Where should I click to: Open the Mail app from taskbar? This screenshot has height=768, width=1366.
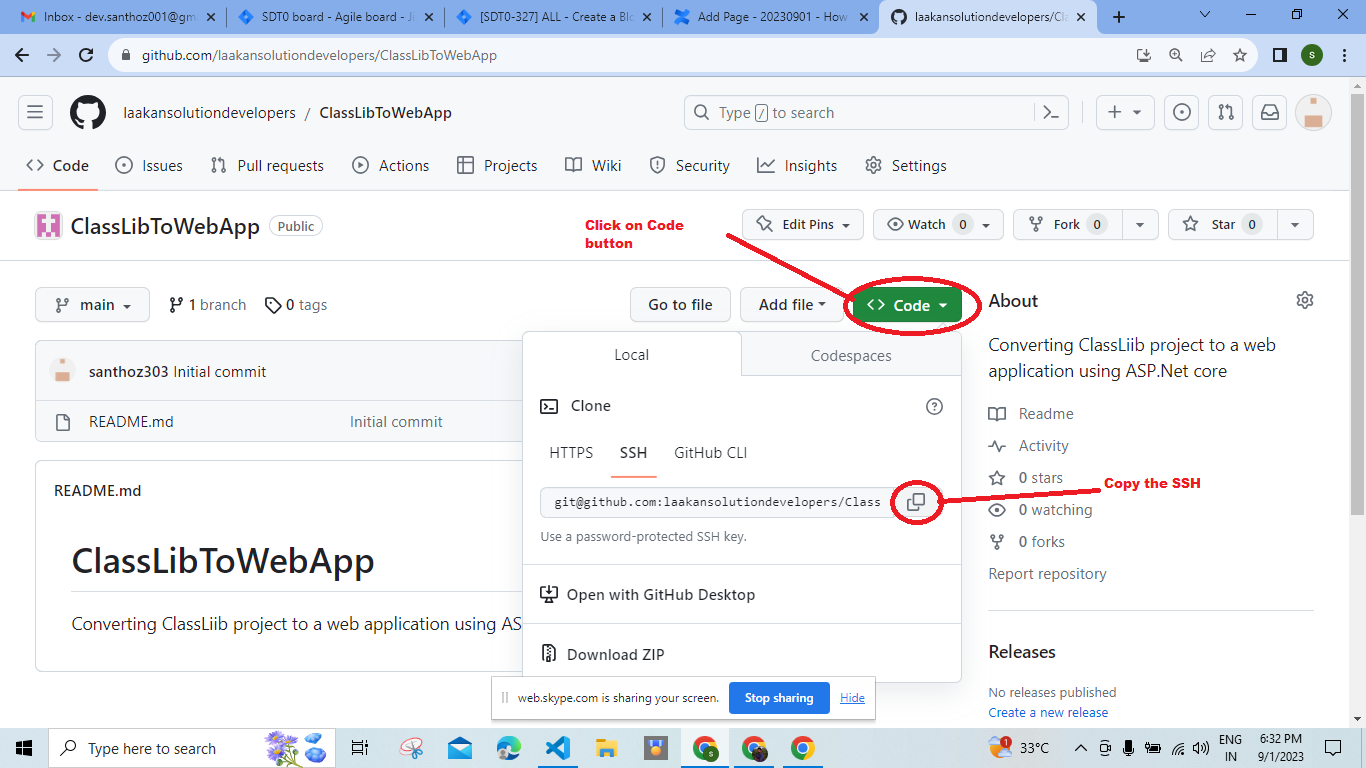tap(460, 748)
